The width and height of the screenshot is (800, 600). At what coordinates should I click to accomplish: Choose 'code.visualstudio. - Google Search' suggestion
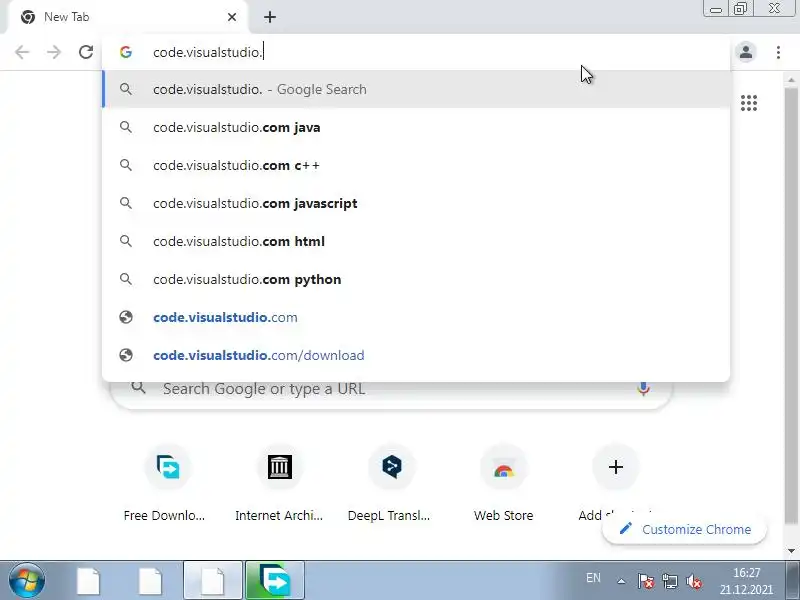416,89
